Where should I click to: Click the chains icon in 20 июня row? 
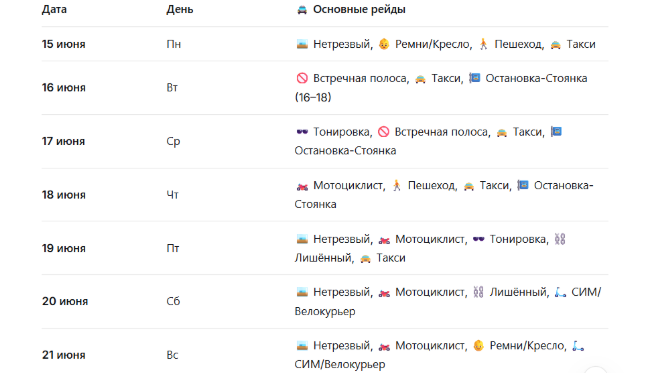click(x=478, y=292)
